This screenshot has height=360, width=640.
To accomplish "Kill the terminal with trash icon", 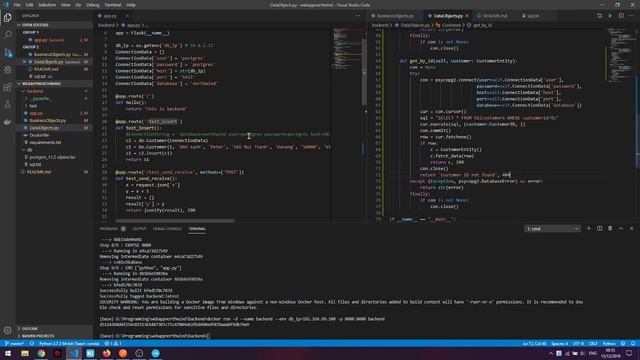I will (x=610, y=229).
